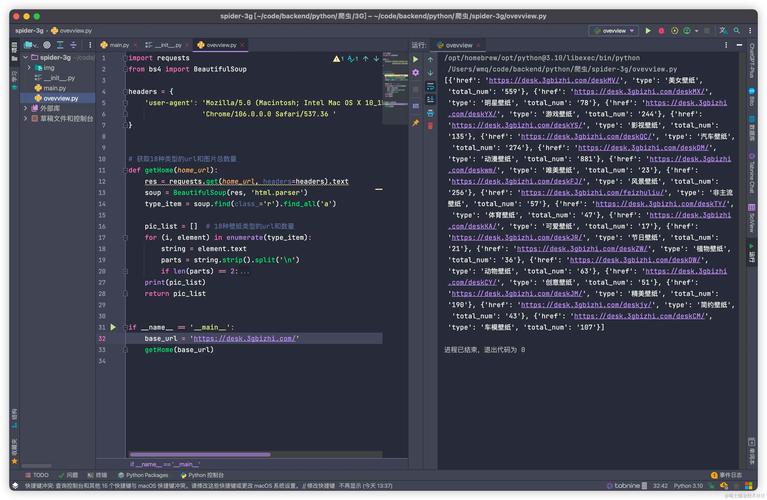Toggle the TODO tool window
The image size is (767, 500).
point(36,475)
